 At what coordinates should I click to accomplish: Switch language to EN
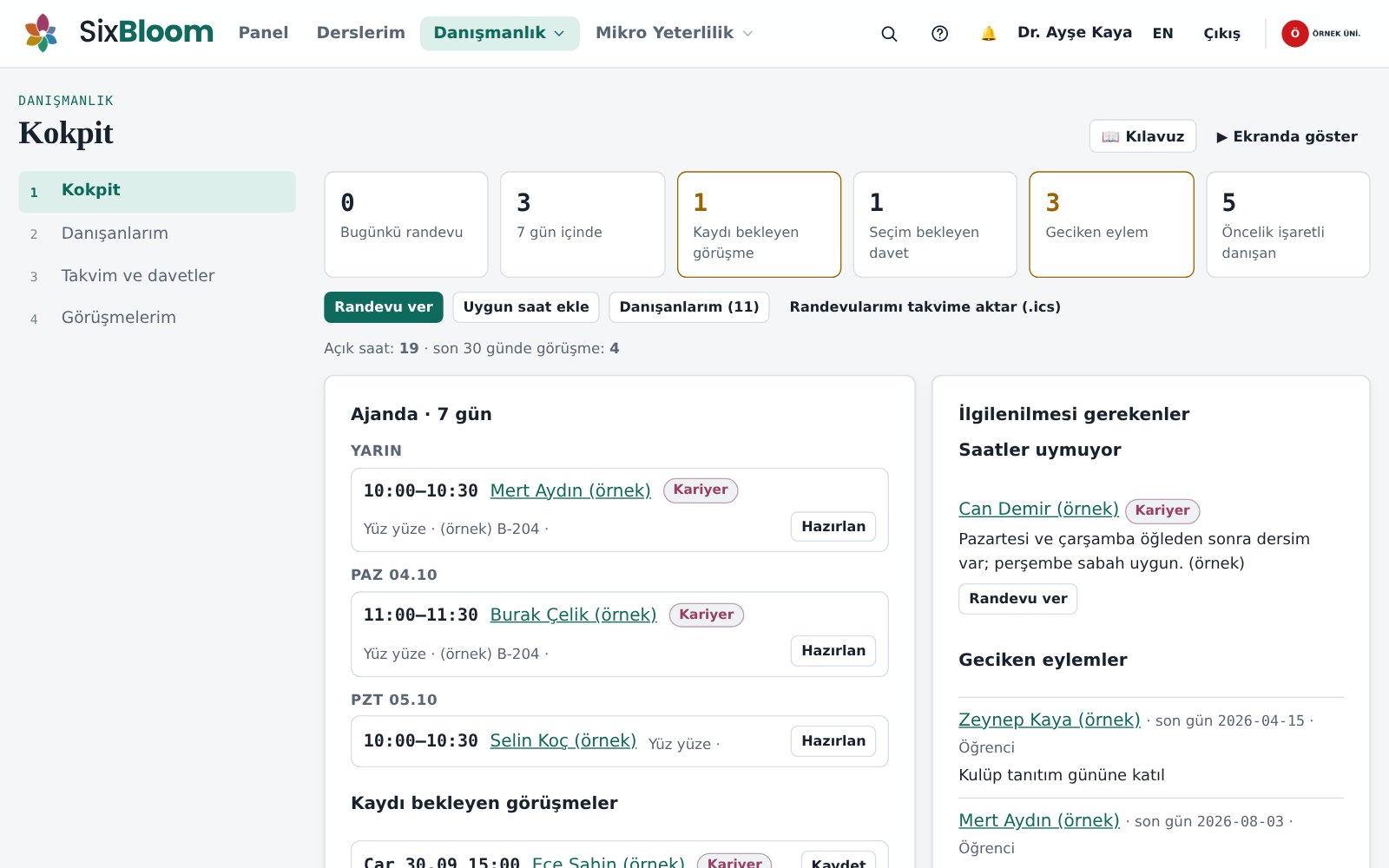1162,33
